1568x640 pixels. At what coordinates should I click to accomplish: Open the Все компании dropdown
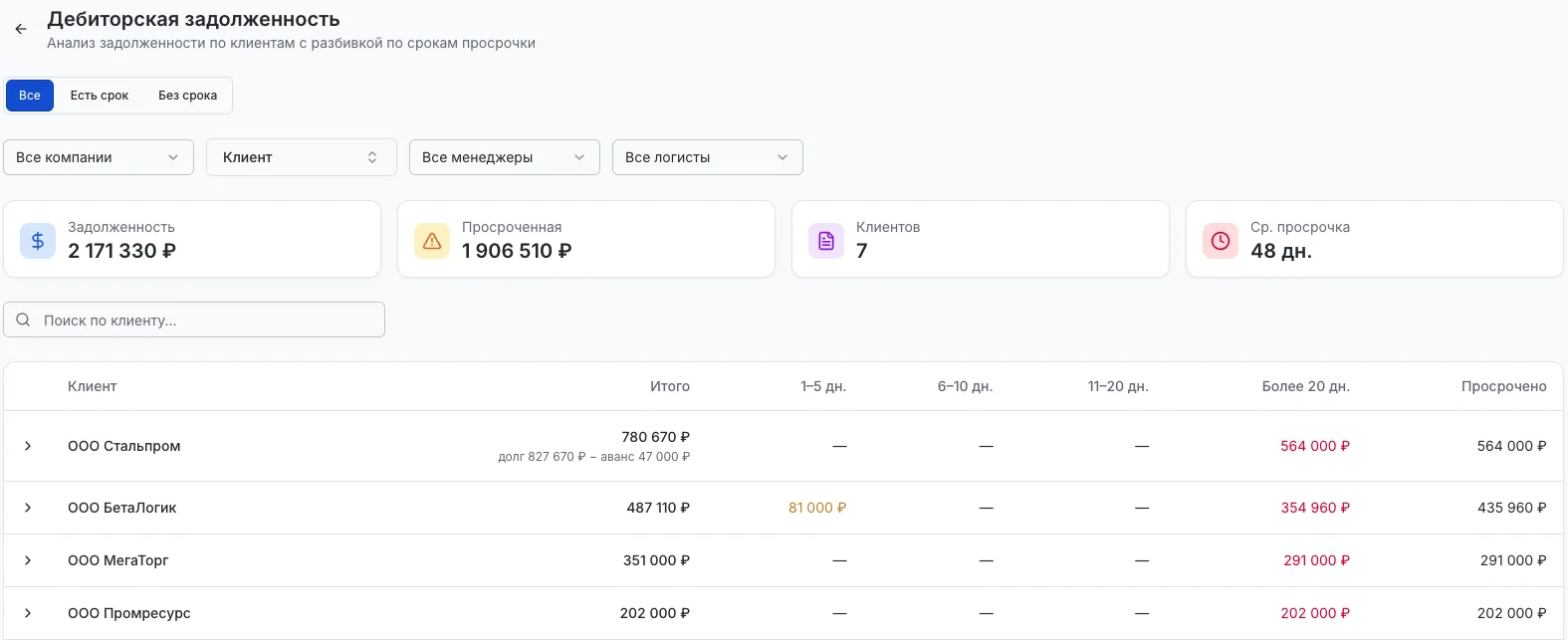(x=99, y=157)
